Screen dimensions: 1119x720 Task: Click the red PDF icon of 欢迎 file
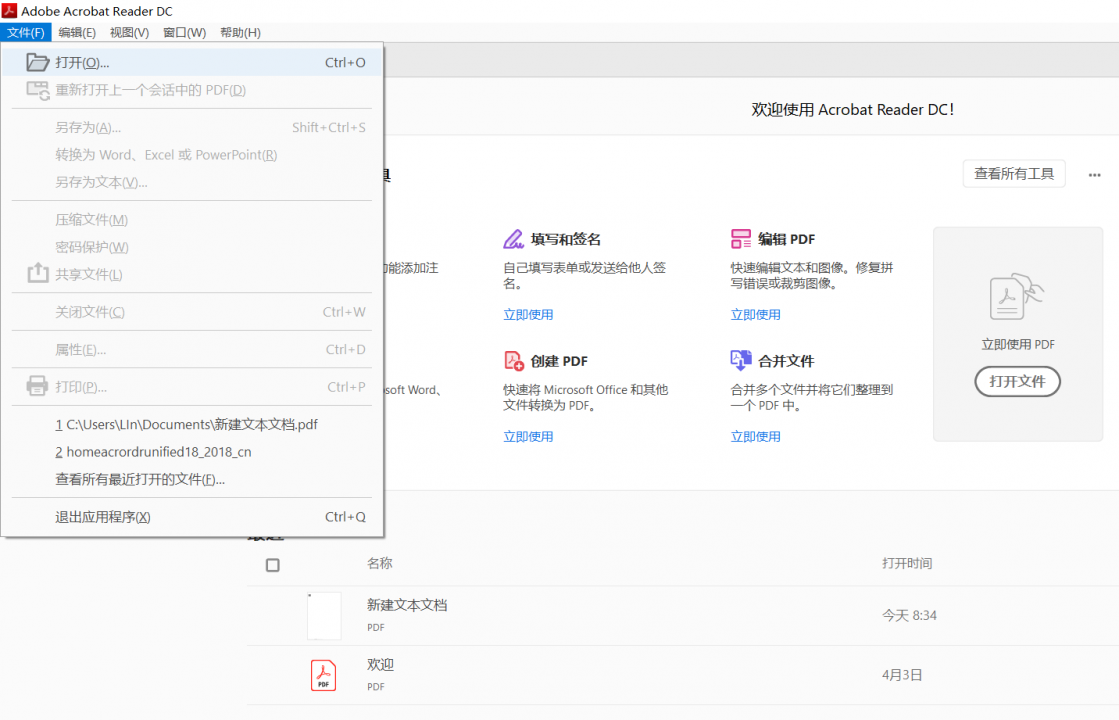pos(323,675)
